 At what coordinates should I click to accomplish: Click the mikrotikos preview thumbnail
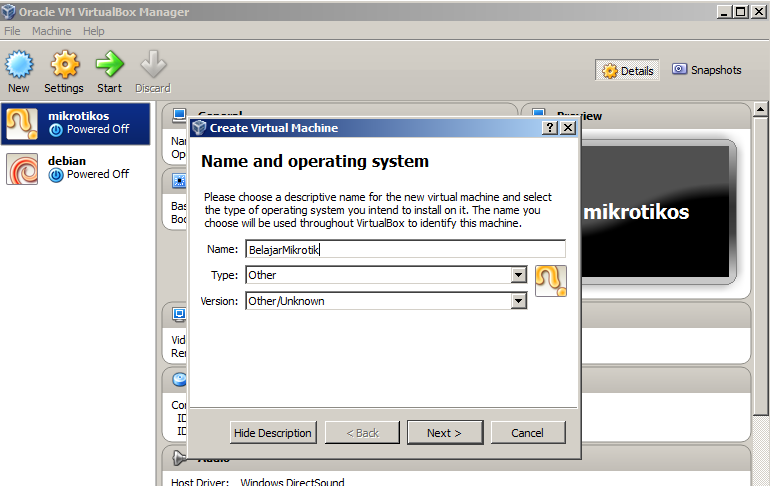[657, 212]
